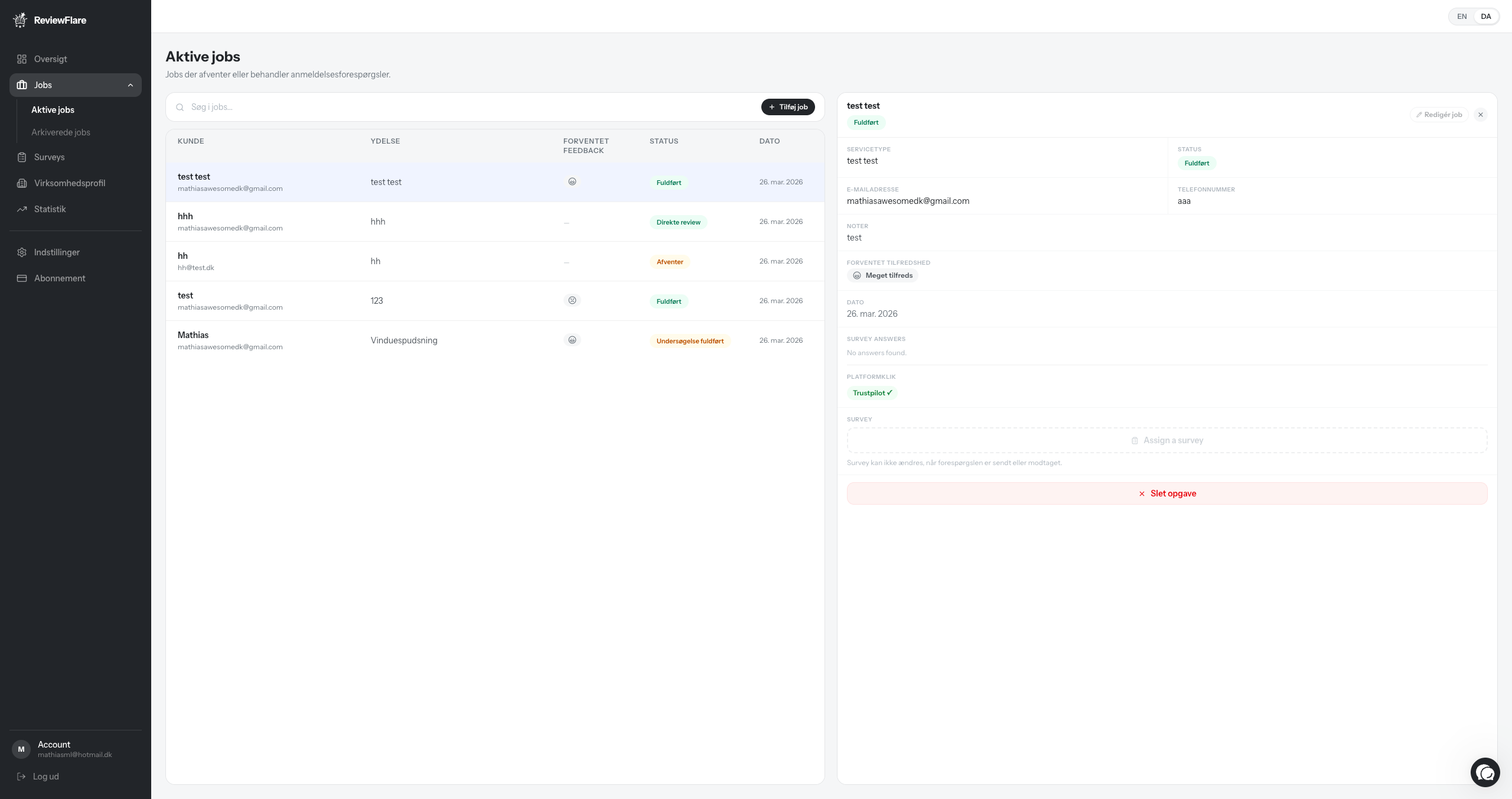Switch language to EN
The image size is (1512, 799).
pos(1462,17)
